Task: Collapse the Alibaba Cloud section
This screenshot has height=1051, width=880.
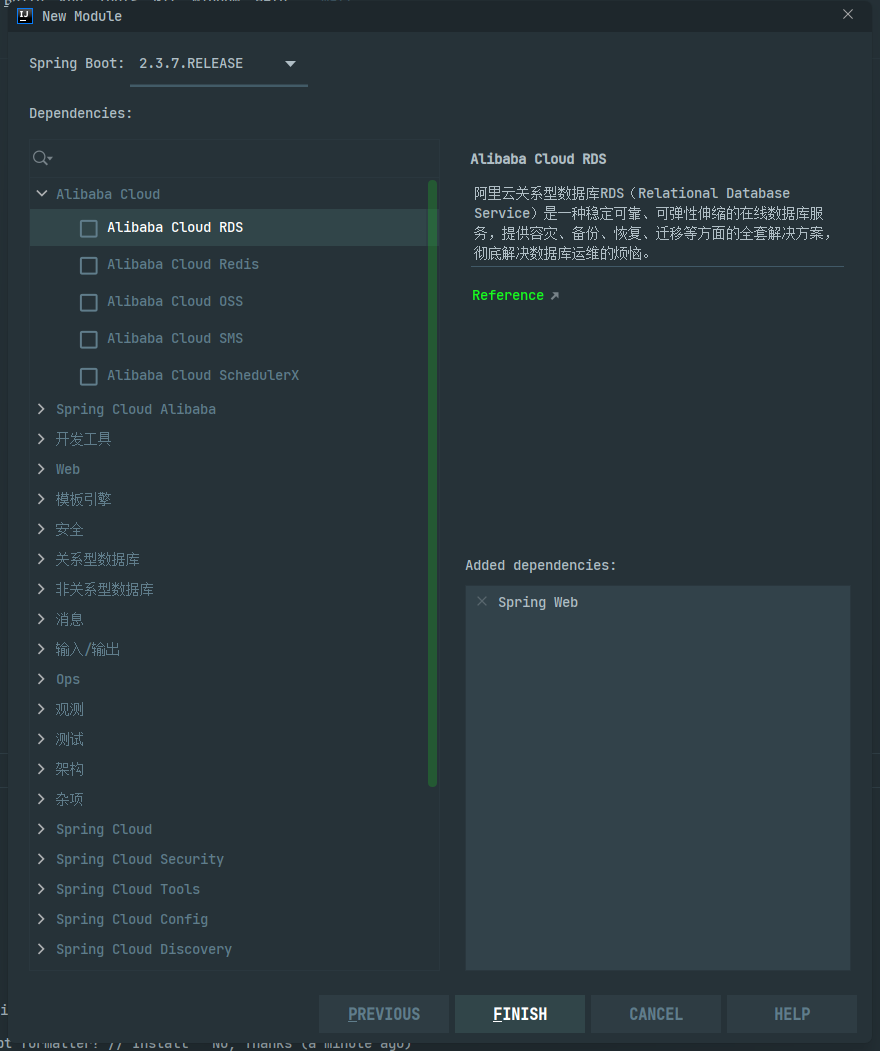Action: coord(41,193)
